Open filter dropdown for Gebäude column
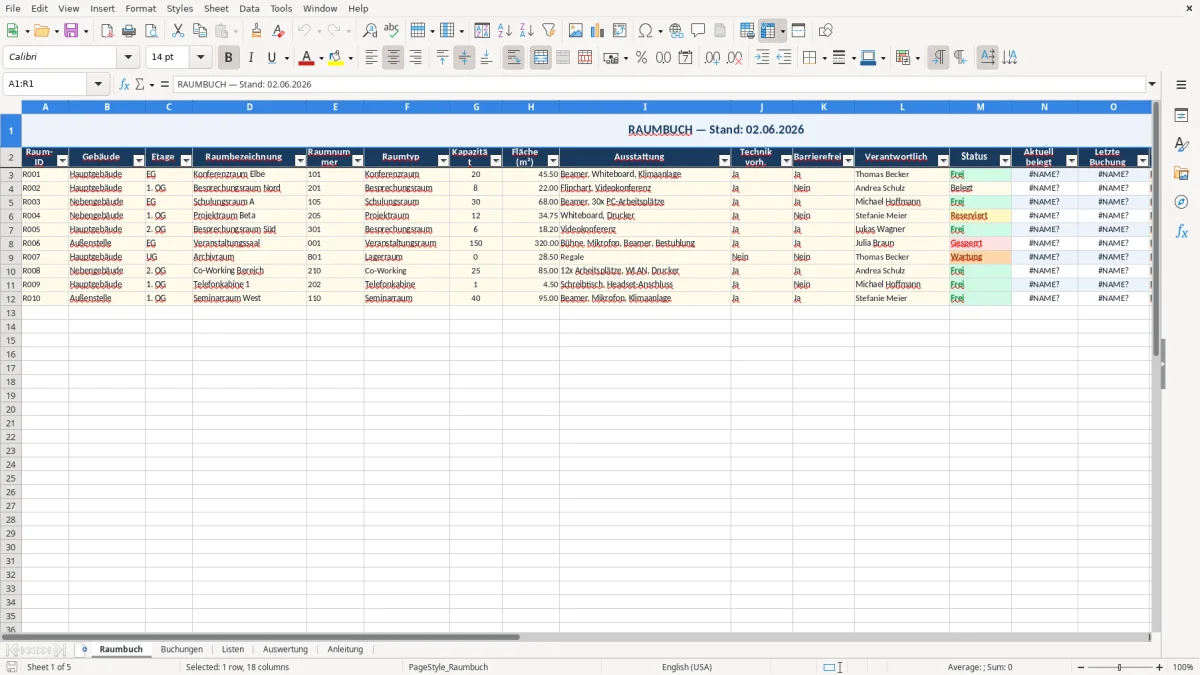The height and width of the screenshot is (675, 1200). coord(138,161)
